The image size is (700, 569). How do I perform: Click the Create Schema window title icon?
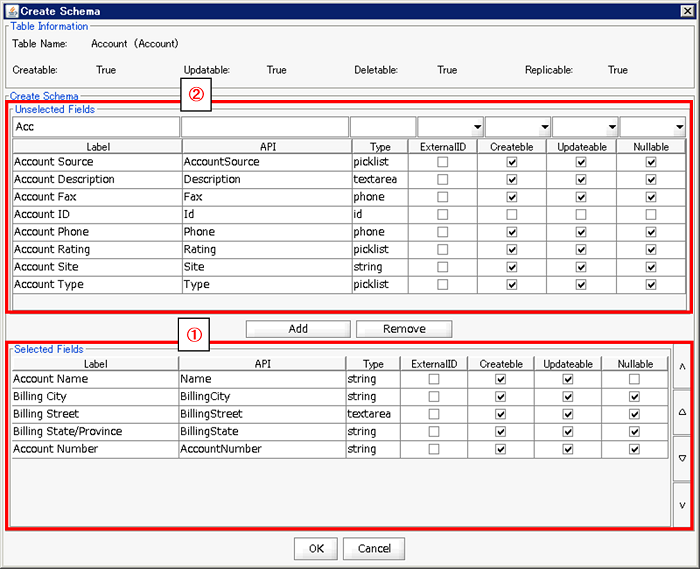(11, 10)
